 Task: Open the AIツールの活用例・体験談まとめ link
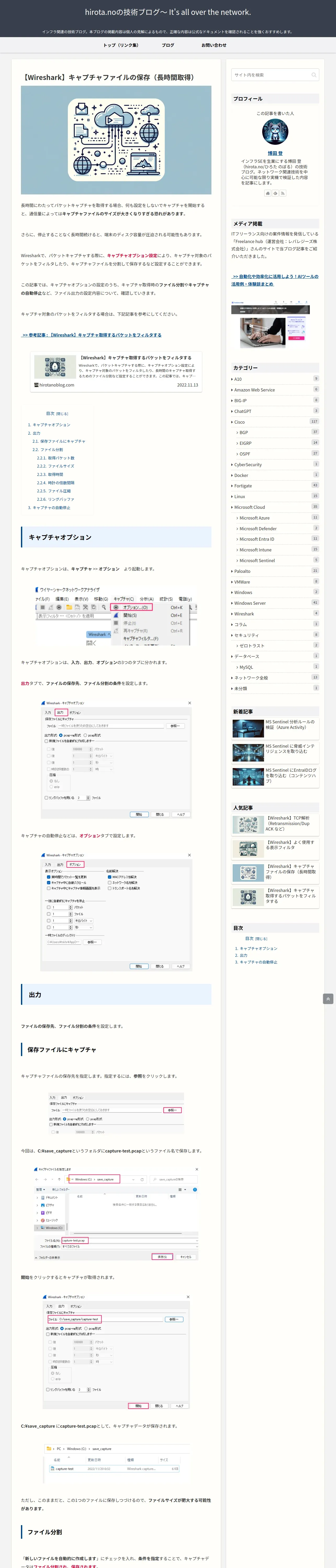(275, 280)
